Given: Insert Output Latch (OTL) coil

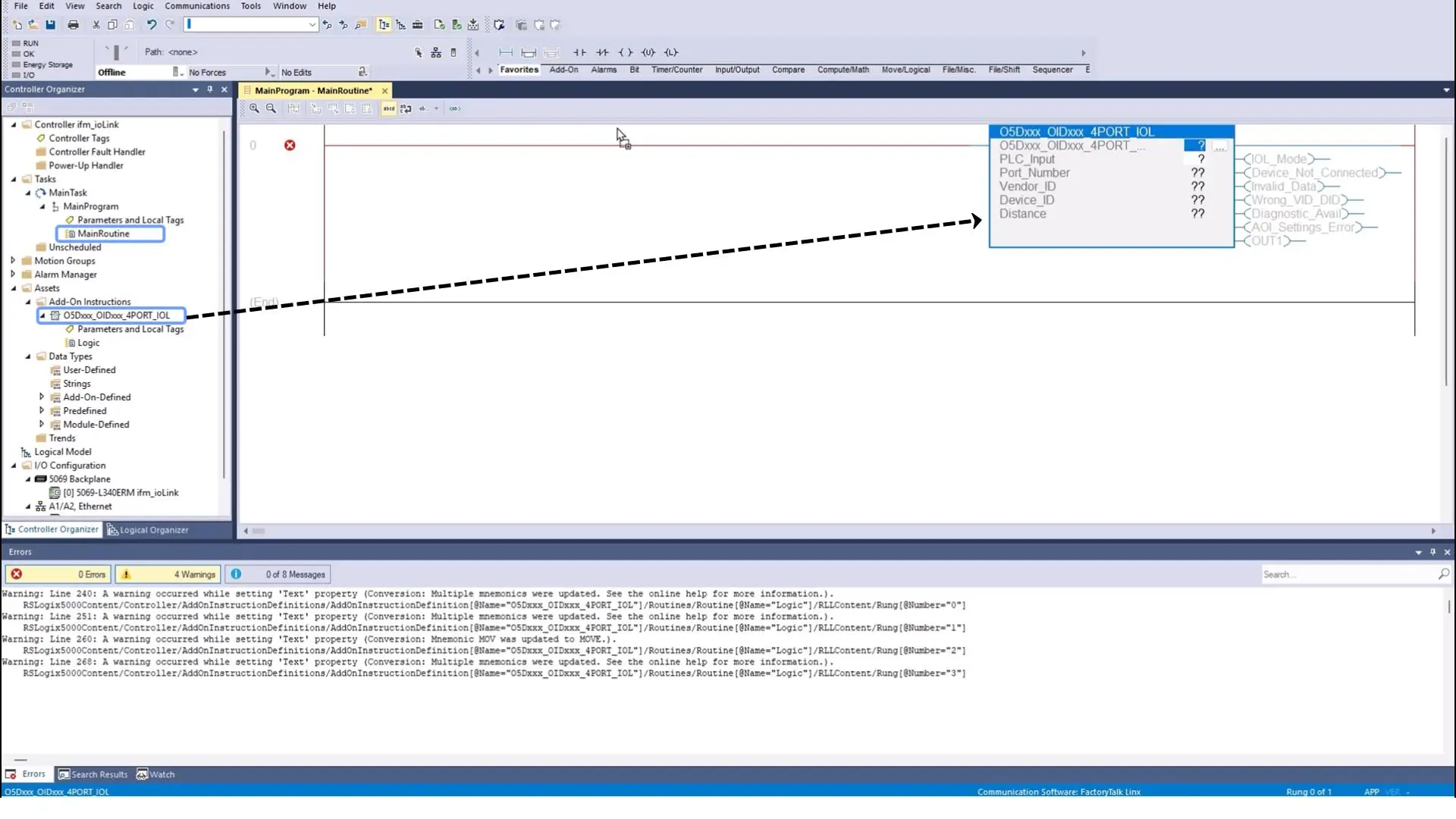Looking at the screenshot, I should coord(671,52).
